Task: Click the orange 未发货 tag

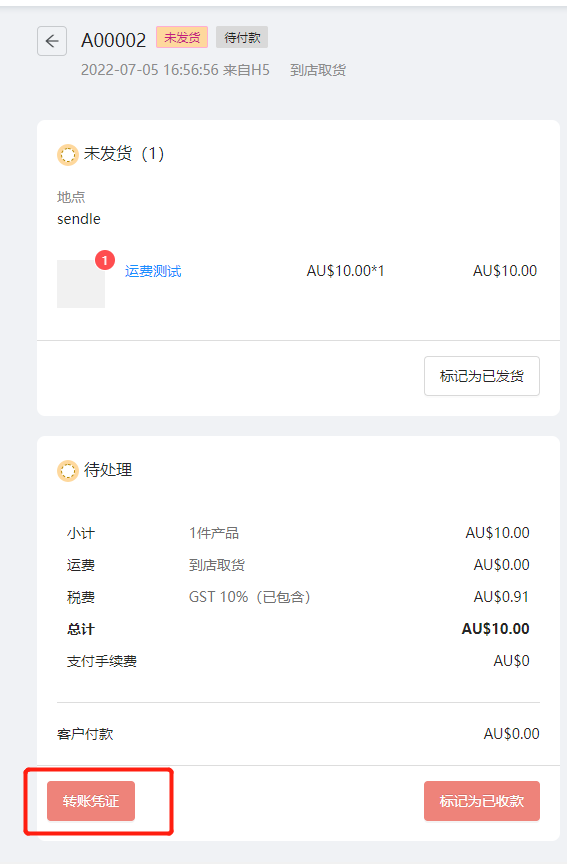Action: (182, 37)
